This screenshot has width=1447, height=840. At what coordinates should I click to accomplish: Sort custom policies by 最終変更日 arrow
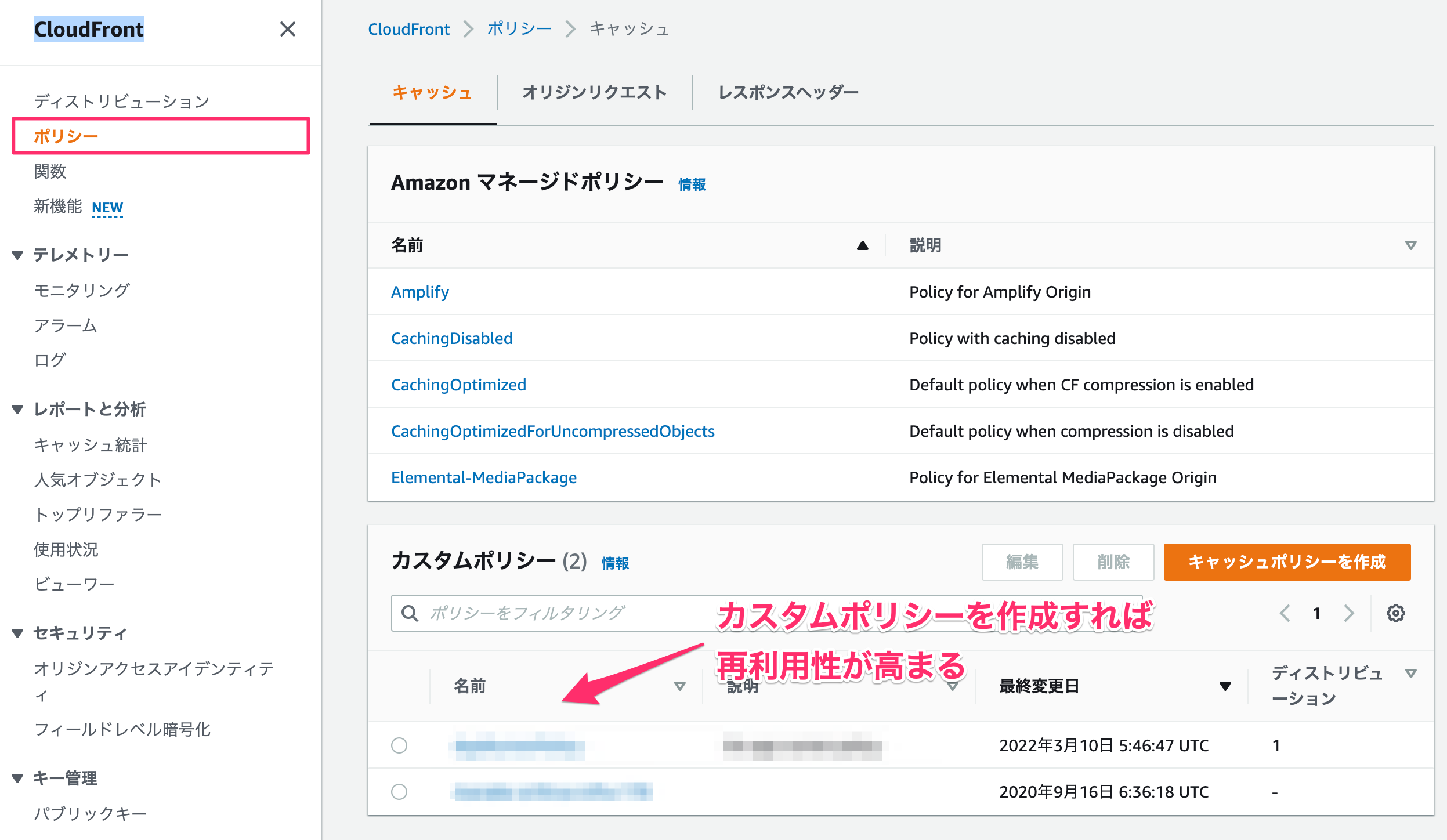1225,686
